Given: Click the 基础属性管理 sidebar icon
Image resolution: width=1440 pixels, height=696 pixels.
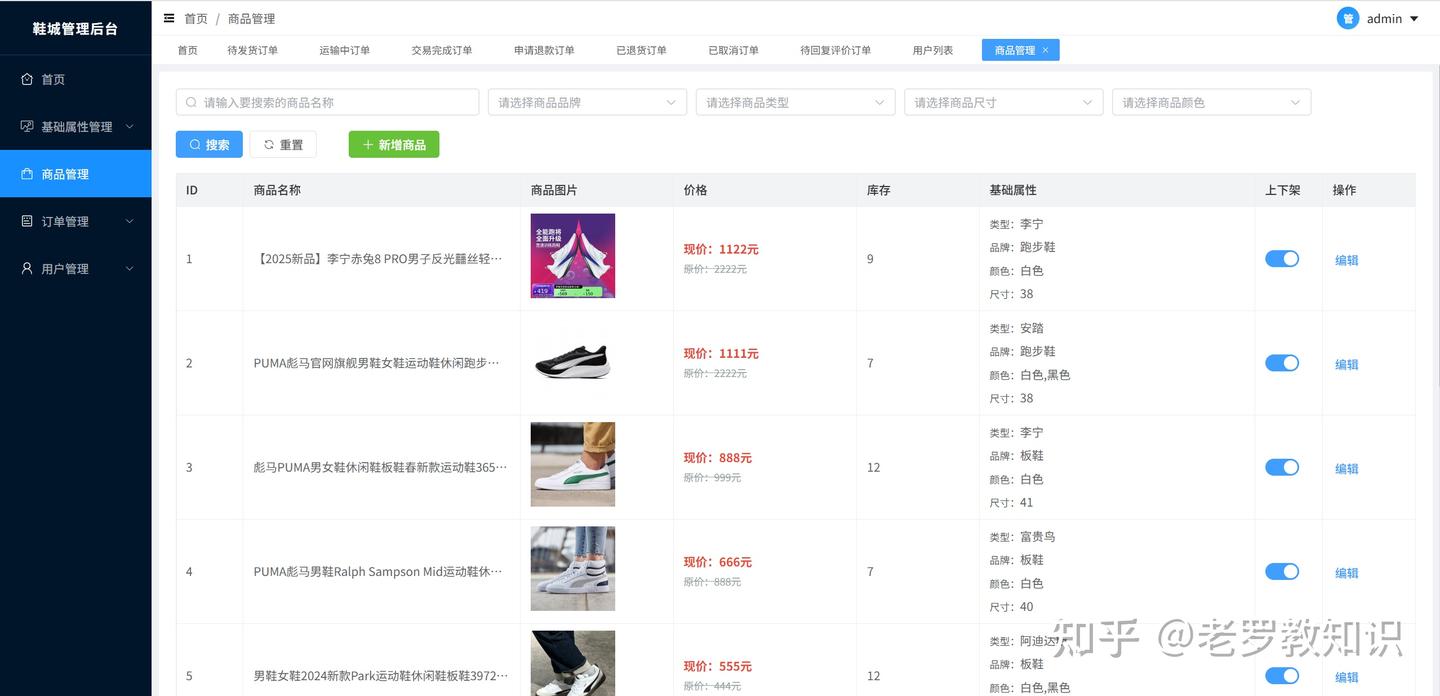Looking at the screenshot, I should (x=27, y=126).
